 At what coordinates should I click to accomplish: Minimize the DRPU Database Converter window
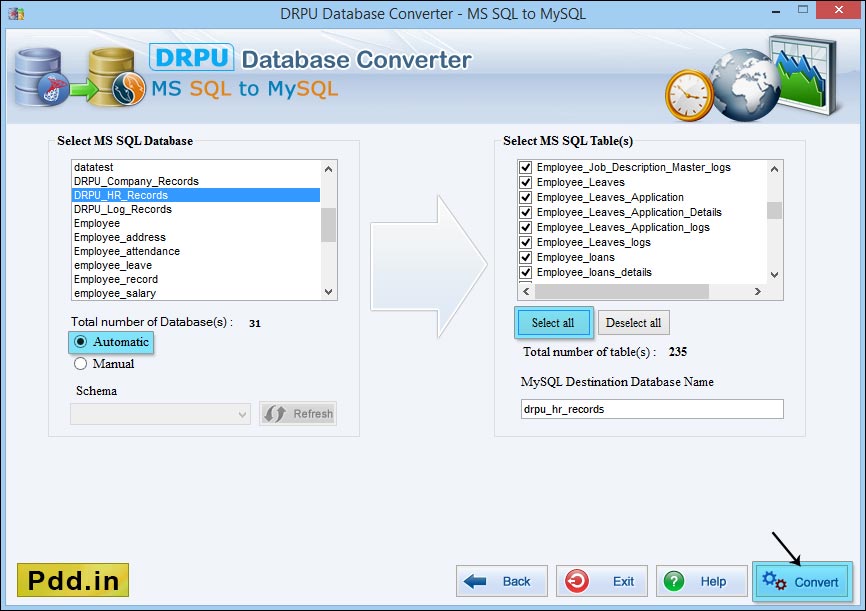pos(776,11)
